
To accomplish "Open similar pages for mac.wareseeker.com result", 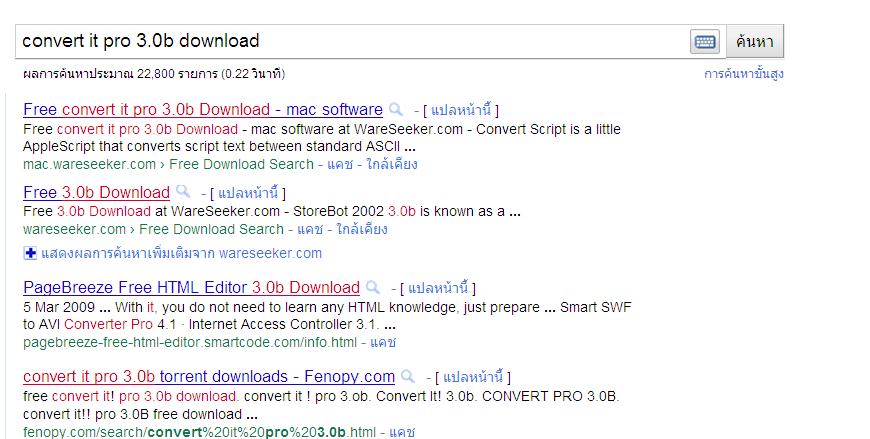I will coord(389,164).
